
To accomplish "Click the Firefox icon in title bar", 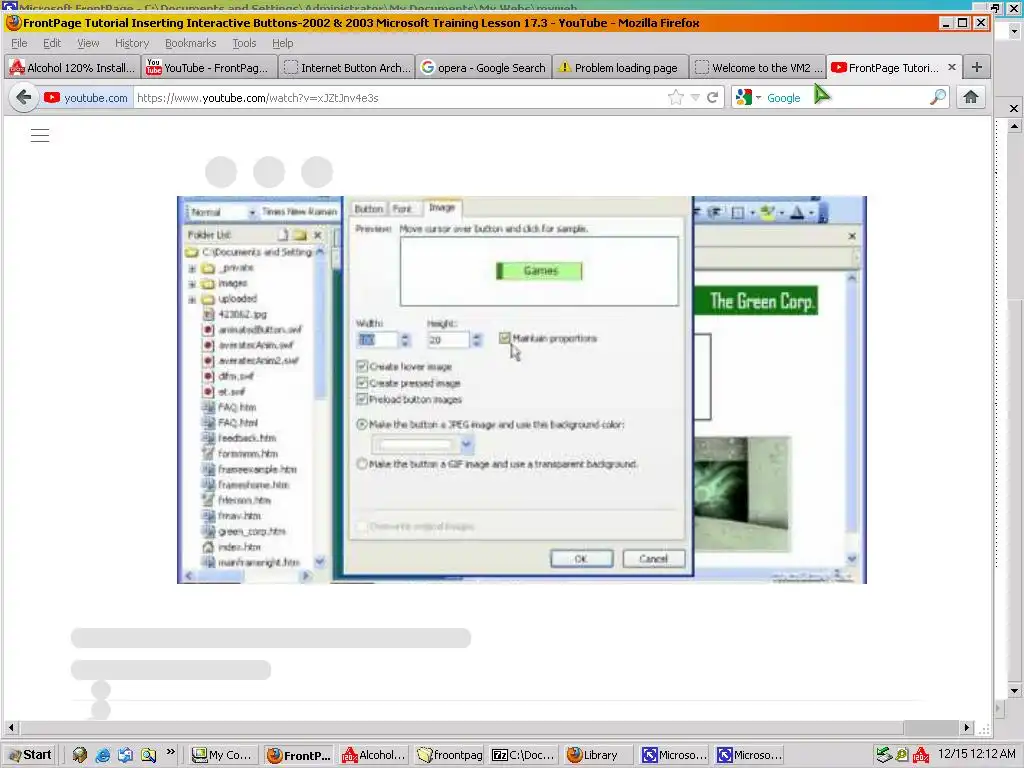I will pyautogui.click(x=13, y=23).
